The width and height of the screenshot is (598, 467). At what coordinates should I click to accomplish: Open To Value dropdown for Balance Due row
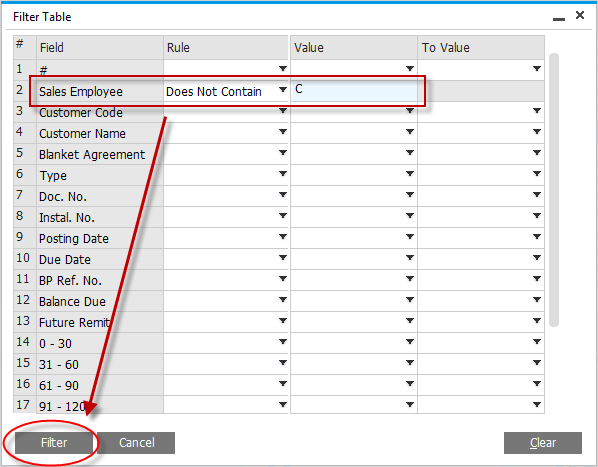click(537, 300)
